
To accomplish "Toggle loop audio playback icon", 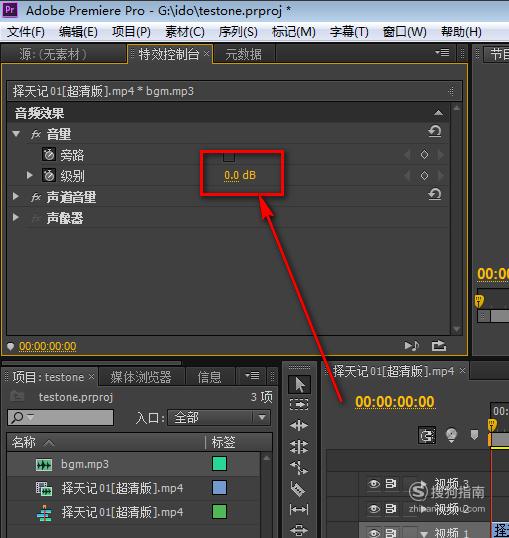I will point(439,346).
